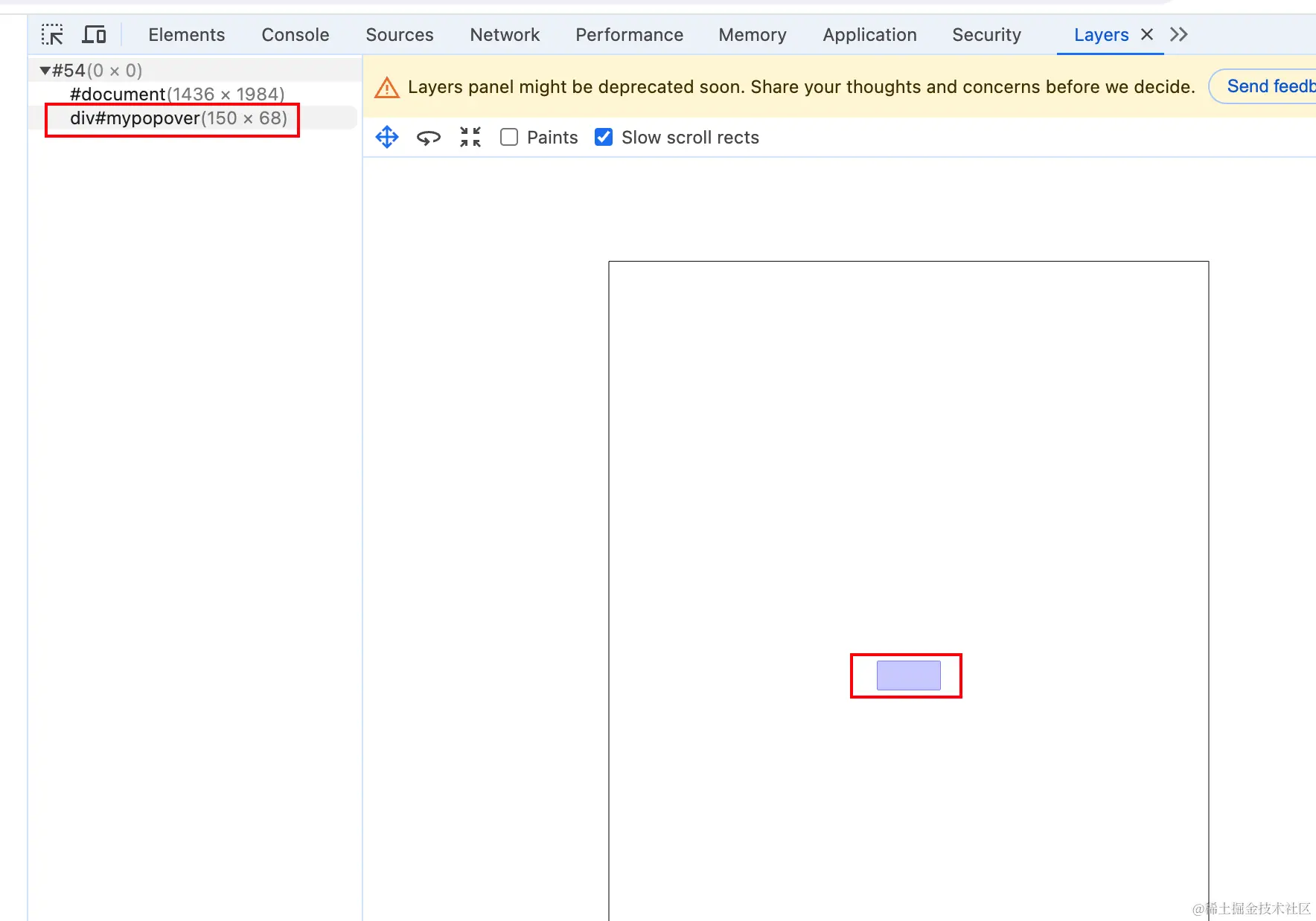Show more DevTools tabs chevron
Viewport: 1316px width, 921px height.
click(x=1179, y=34)
